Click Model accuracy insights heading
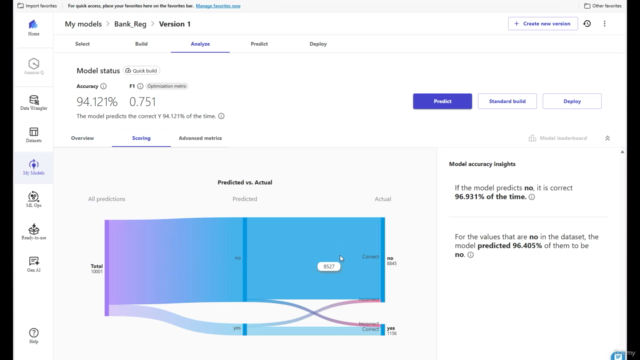This screenshot has height=360, width=640. [x=482, y=164]
